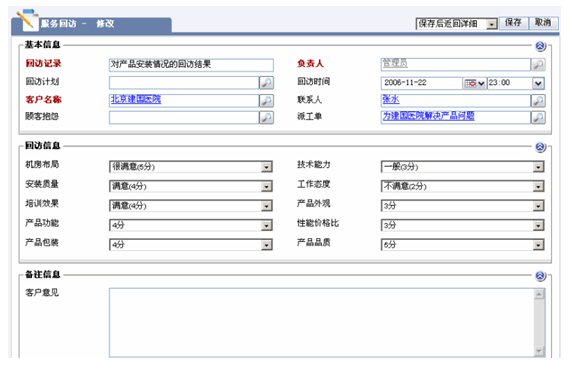Click the lookup icon beside 联系人 field
Screen dimensions: 572x368
(538, 100)
